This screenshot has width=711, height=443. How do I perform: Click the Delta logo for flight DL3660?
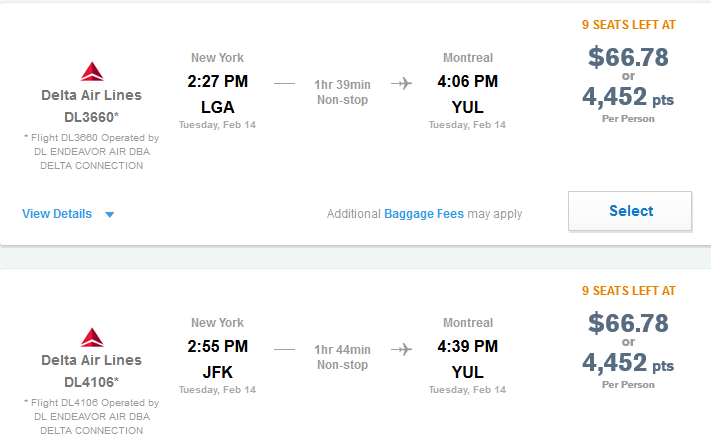(92, 72)
